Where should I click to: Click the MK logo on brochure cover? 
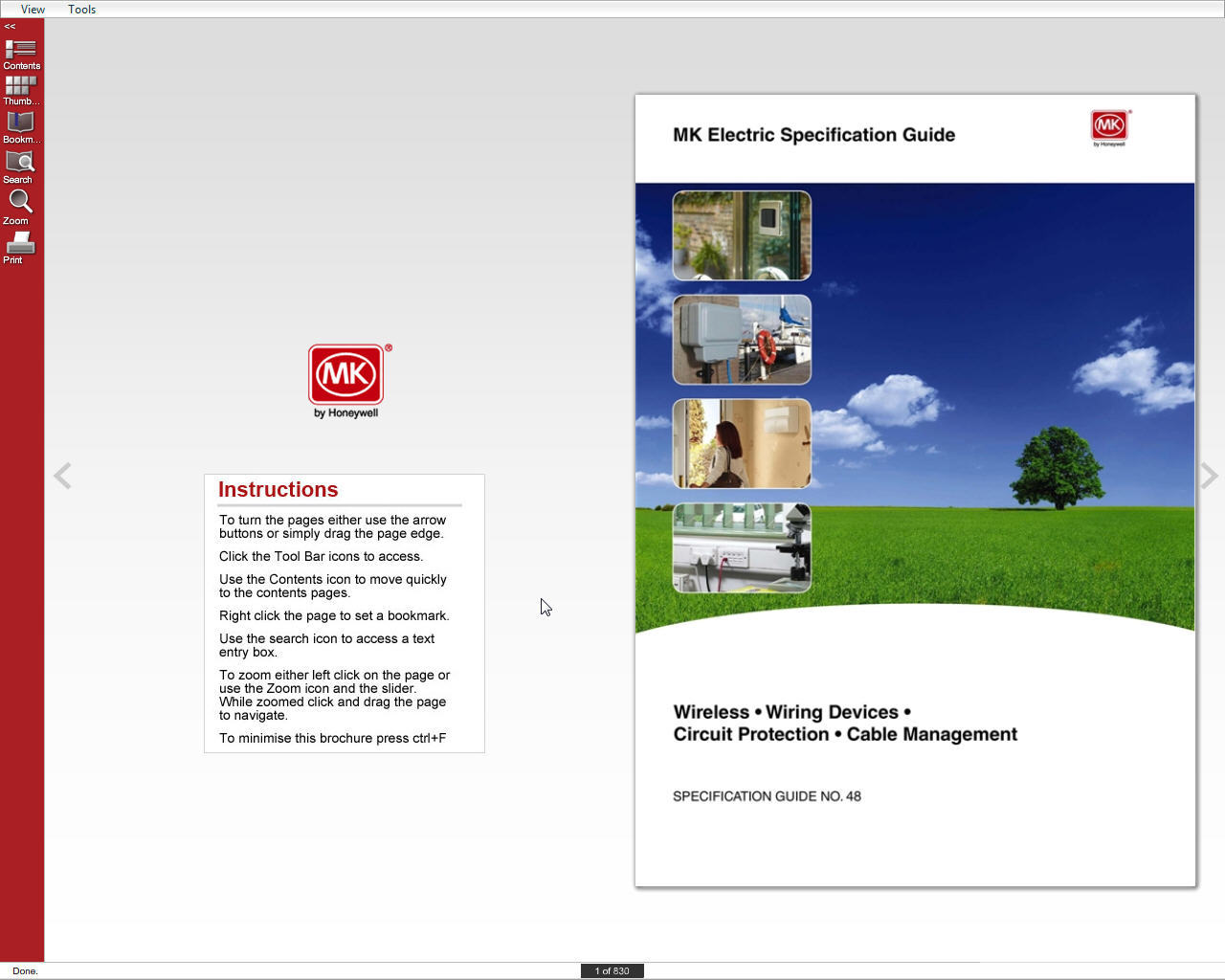1110,127
